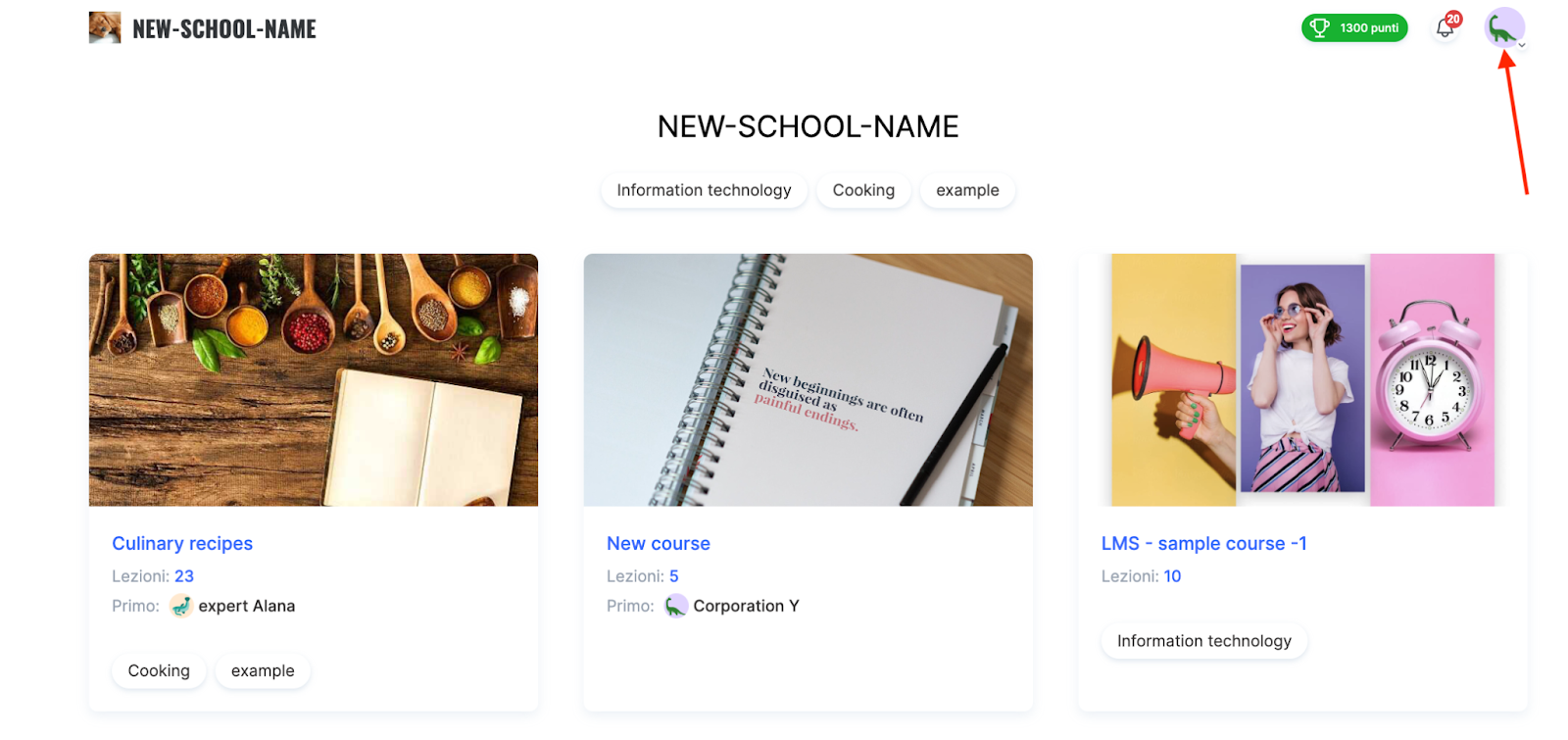Click the Cooking tag on Culinary recipes card

[159, 670]
